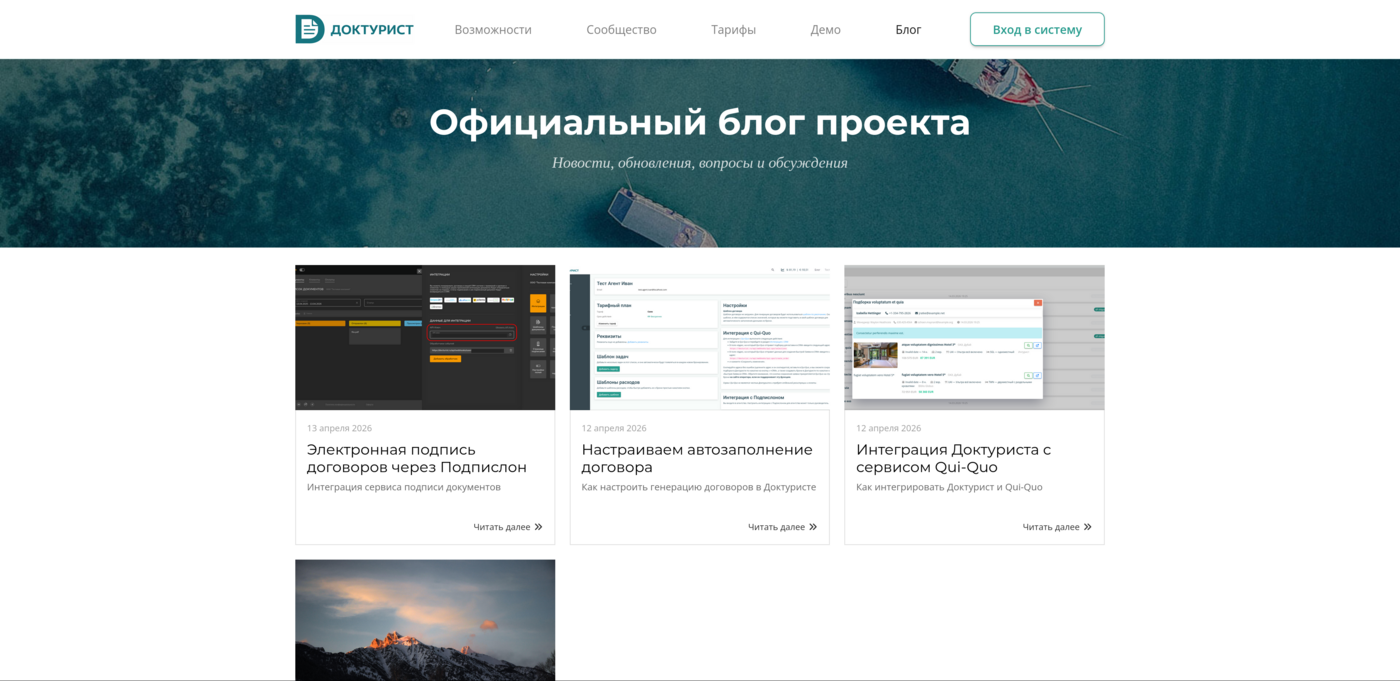
Task: Click double-chevron icon in the автозаполнение card
Action: tap(813, 527)
